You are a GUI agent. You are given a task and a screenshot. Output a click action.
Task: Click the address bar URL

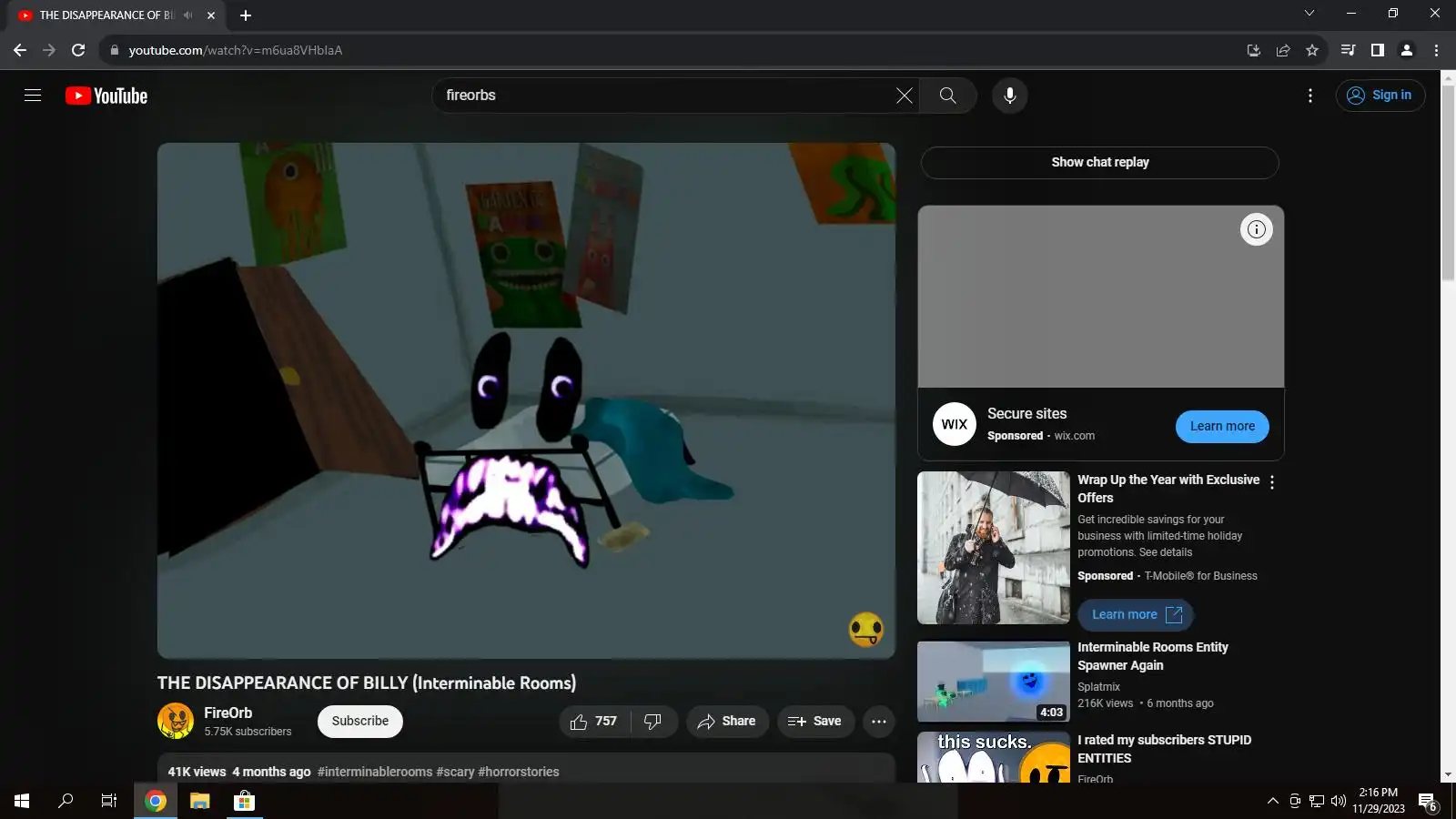tap(236, 50)
